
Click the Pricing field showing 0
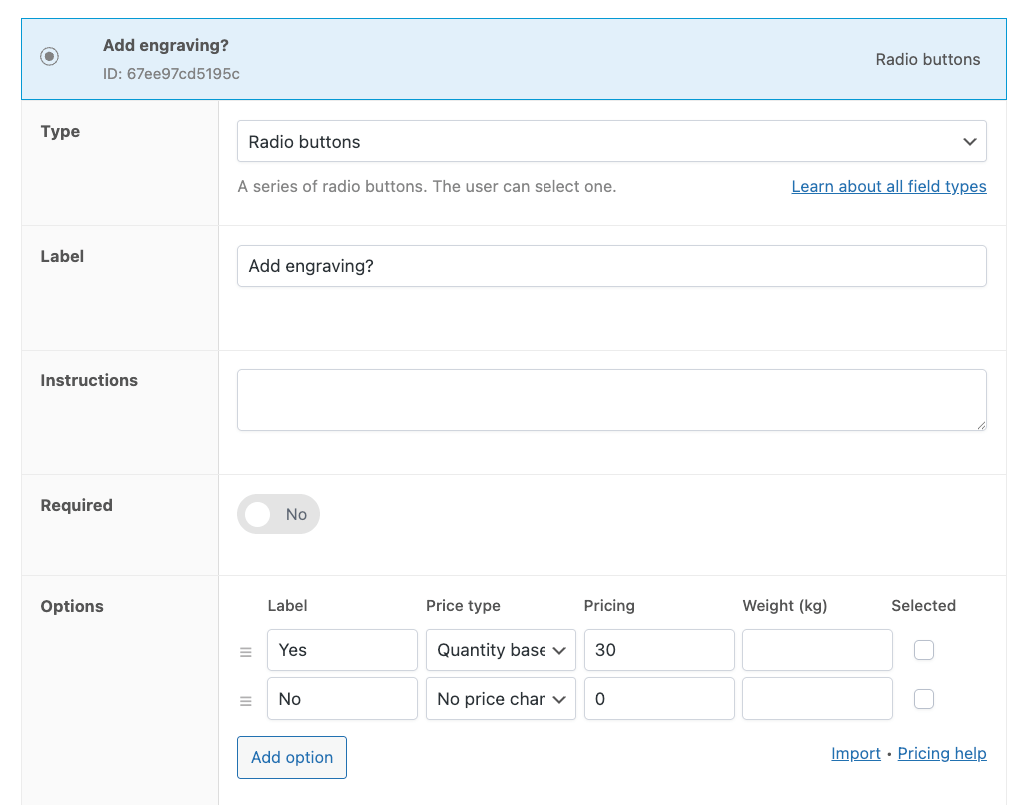[x=660, y=699]
